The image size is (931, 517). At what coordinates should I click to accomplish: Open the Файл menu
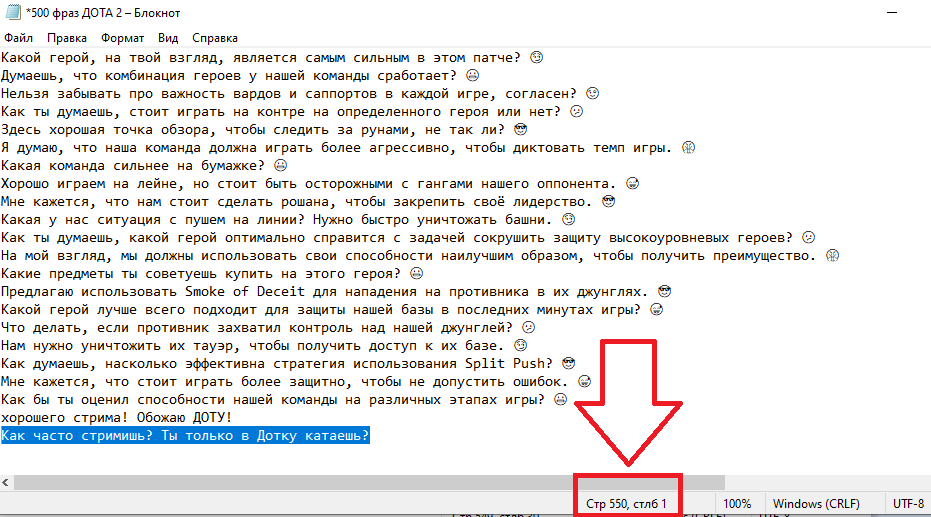click(18, 38)
